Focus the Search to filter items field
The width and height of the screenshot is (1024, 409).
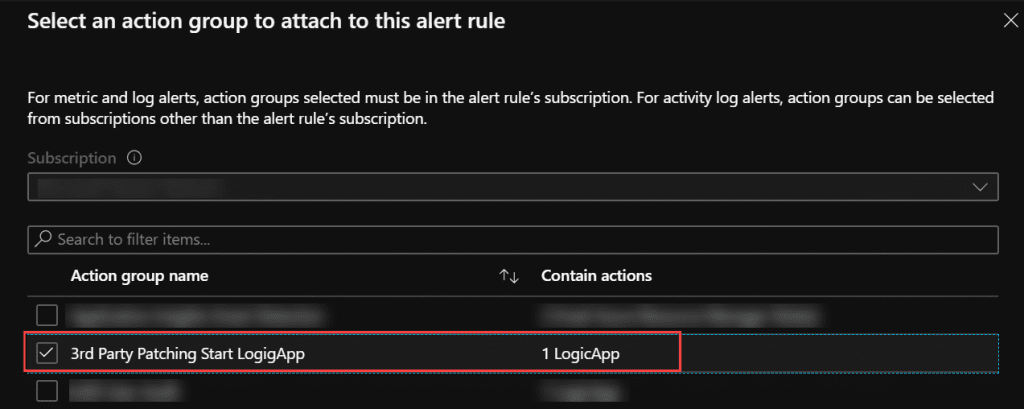(513, 240)
